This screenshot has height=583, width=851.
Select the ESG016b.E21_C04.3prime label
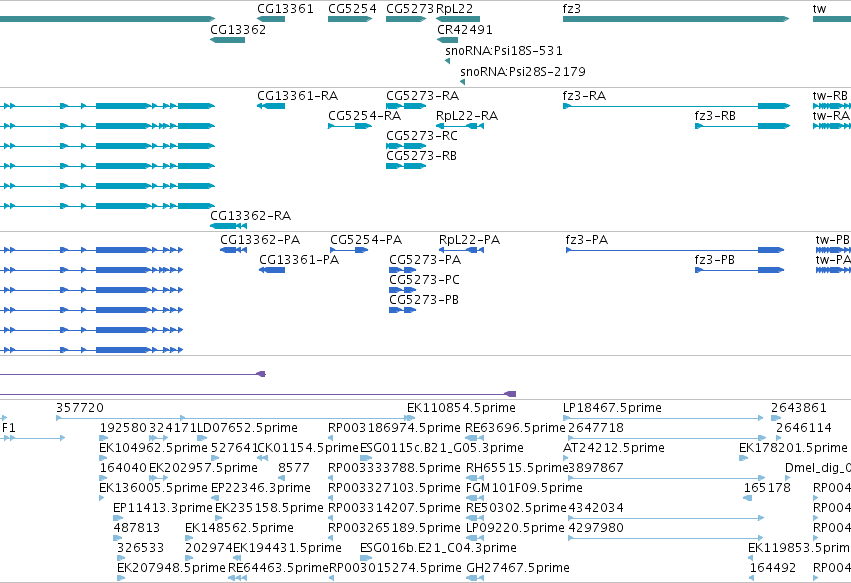[438, 549]
